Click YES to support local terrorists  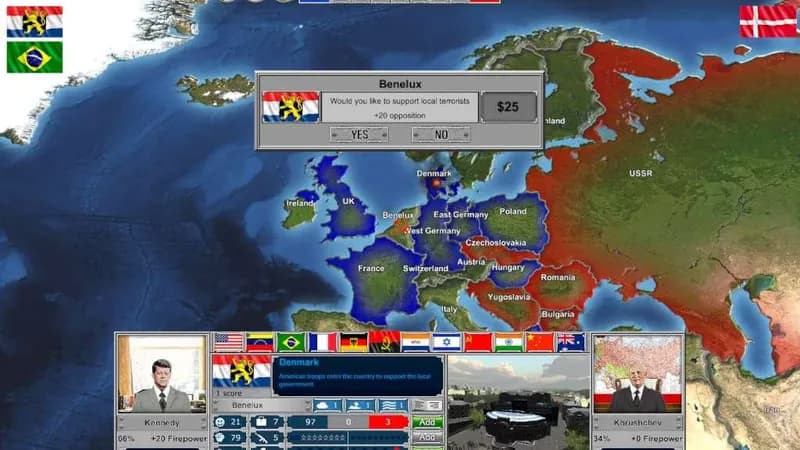tap(359, 135)
